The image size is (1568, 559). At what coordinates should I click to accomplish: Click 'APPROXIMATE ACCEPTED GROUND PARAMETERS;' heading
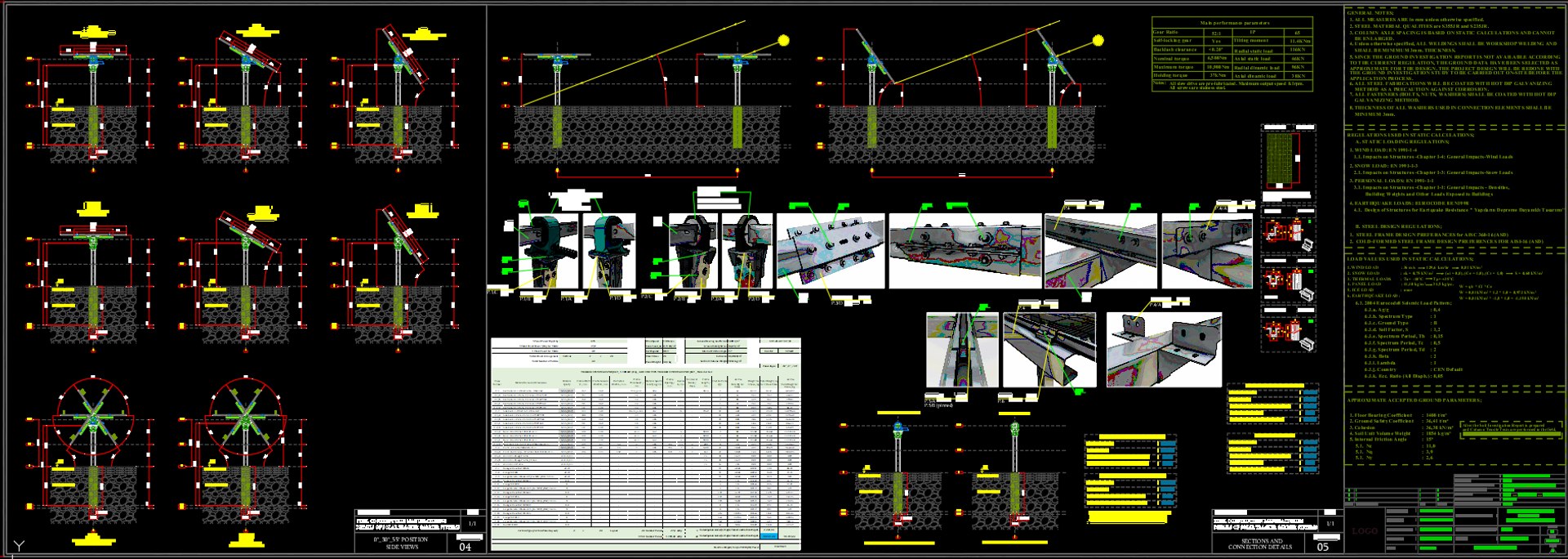point(1414,400)
